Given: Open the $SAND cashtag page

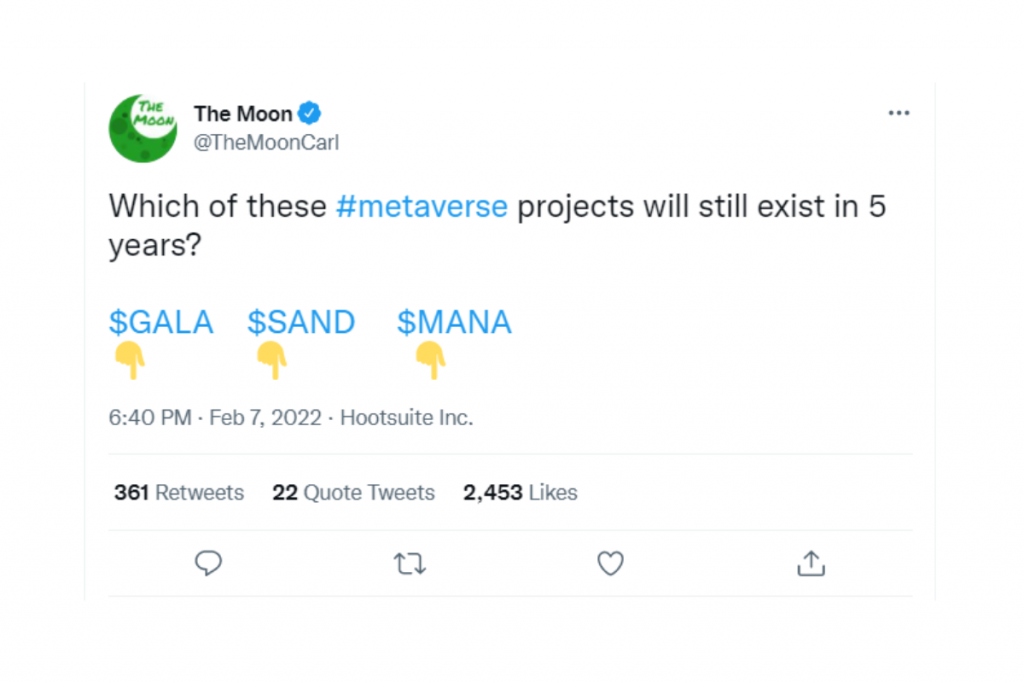Looking at the screenshot, I should tap(301, 322).
